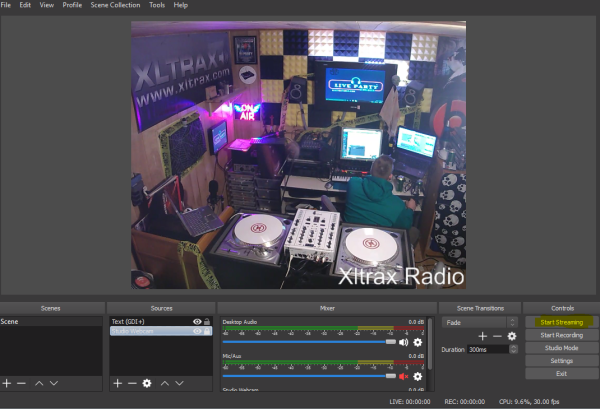
Task: Add a new source with the Sources plus icon
Action: tap(117, 383)
